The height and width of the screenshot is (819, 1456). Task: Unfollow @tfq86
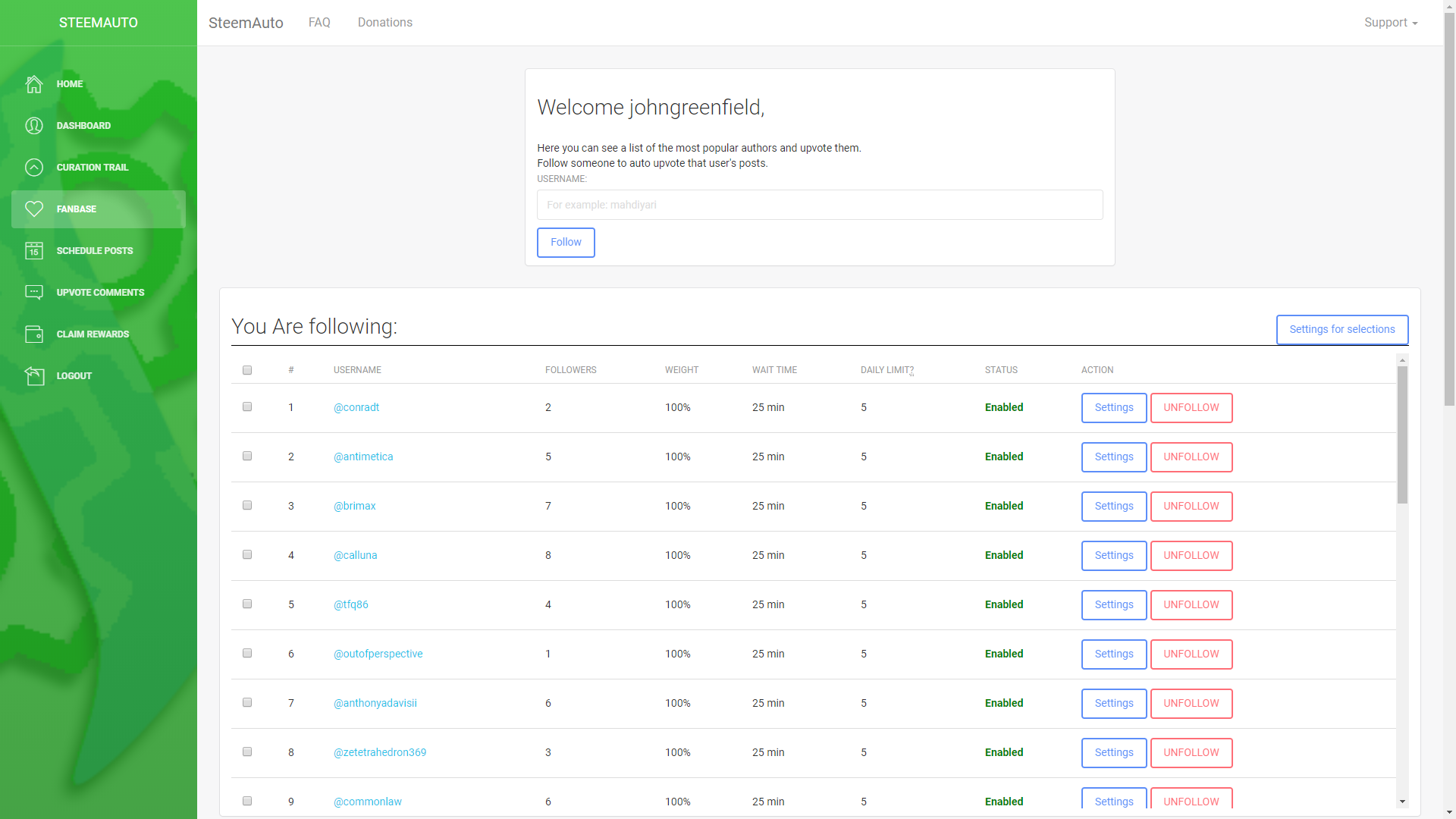1191,605
